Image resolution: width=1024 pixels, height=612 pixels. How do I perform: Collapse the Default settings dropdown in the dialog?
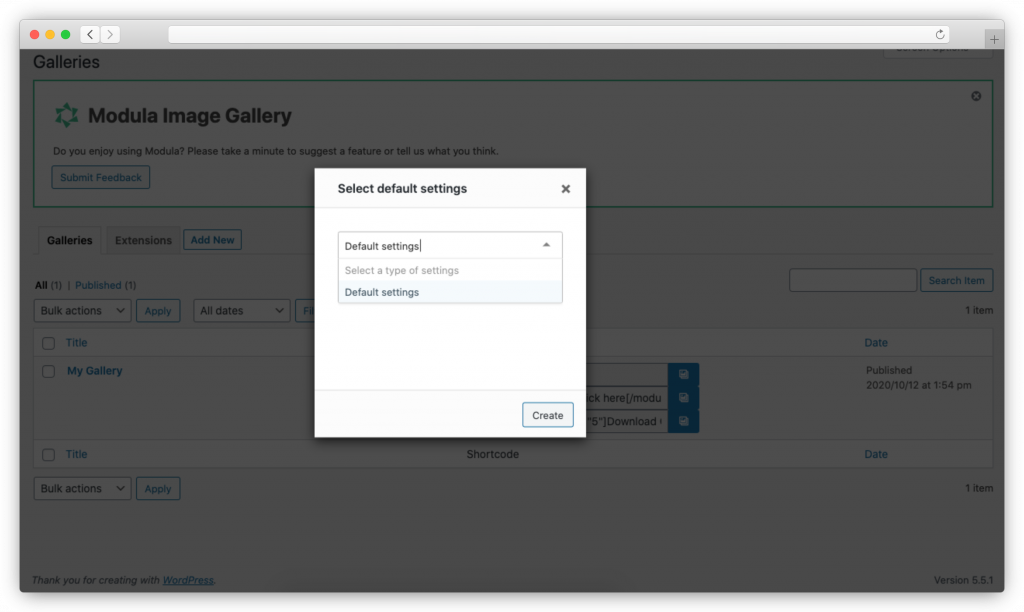coord(546,244)
